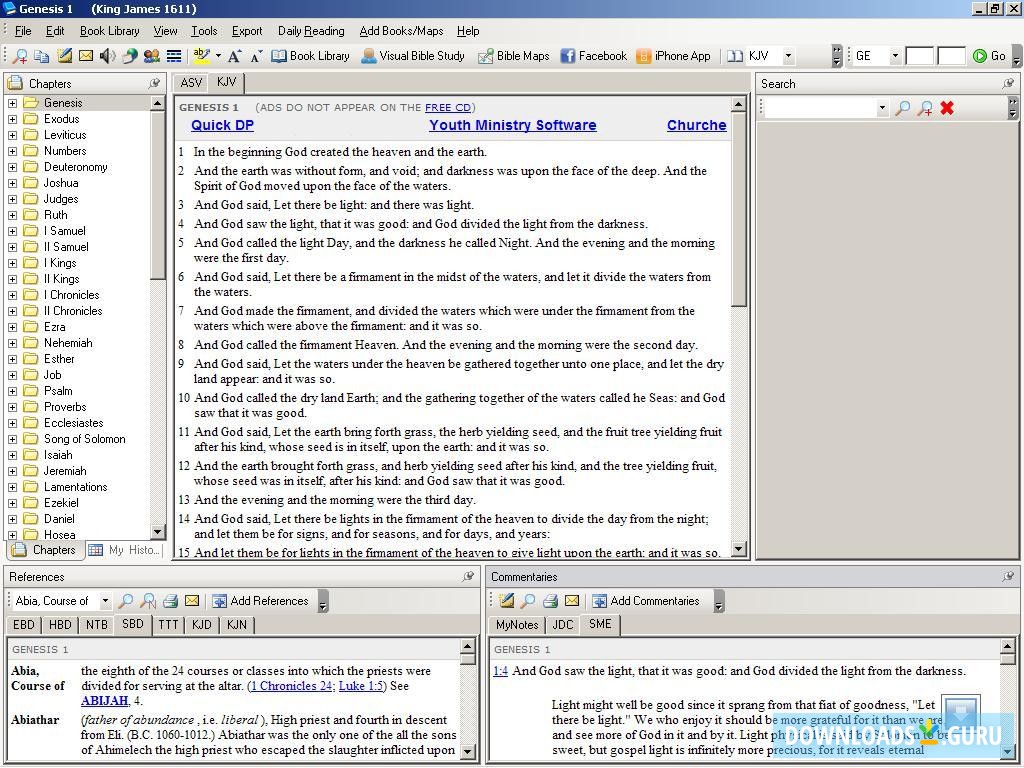This screenshot has width=1024, height=768.
Task: Select Deuteronomy in the chapters tree
Action: pyautogui.click(x=75, y=167)
